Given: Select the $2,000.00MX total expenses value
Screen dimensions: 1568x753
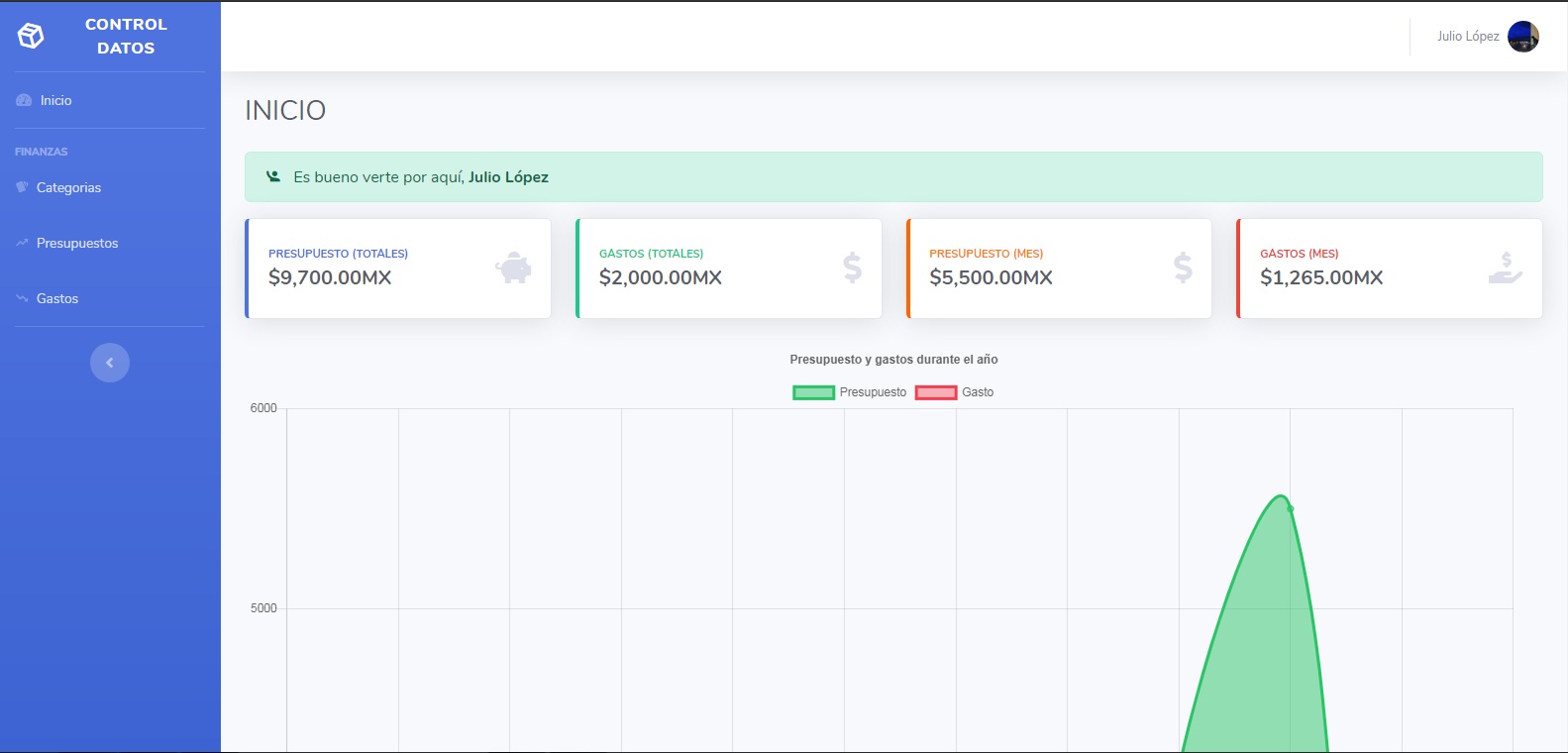Looking at the screenshot, I should click(661, 277).
